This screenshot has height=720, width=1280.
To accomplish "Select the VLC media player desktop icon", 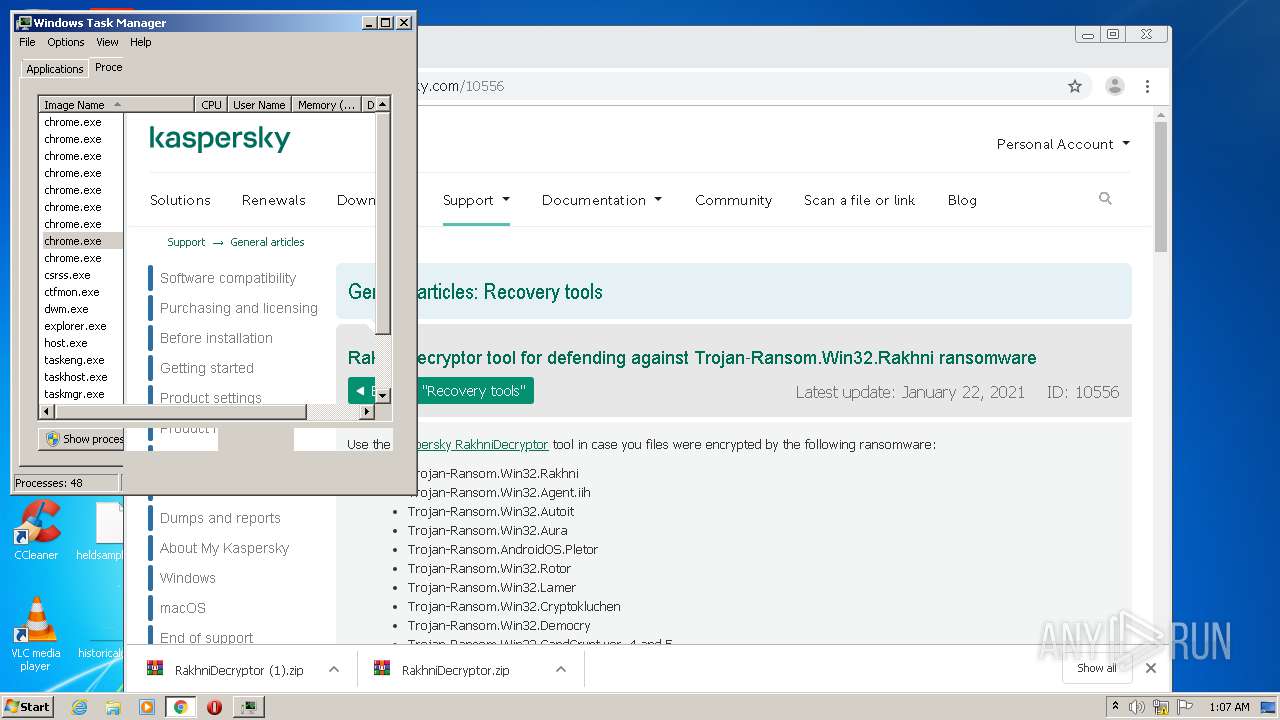I will click(x=36, y=634).
